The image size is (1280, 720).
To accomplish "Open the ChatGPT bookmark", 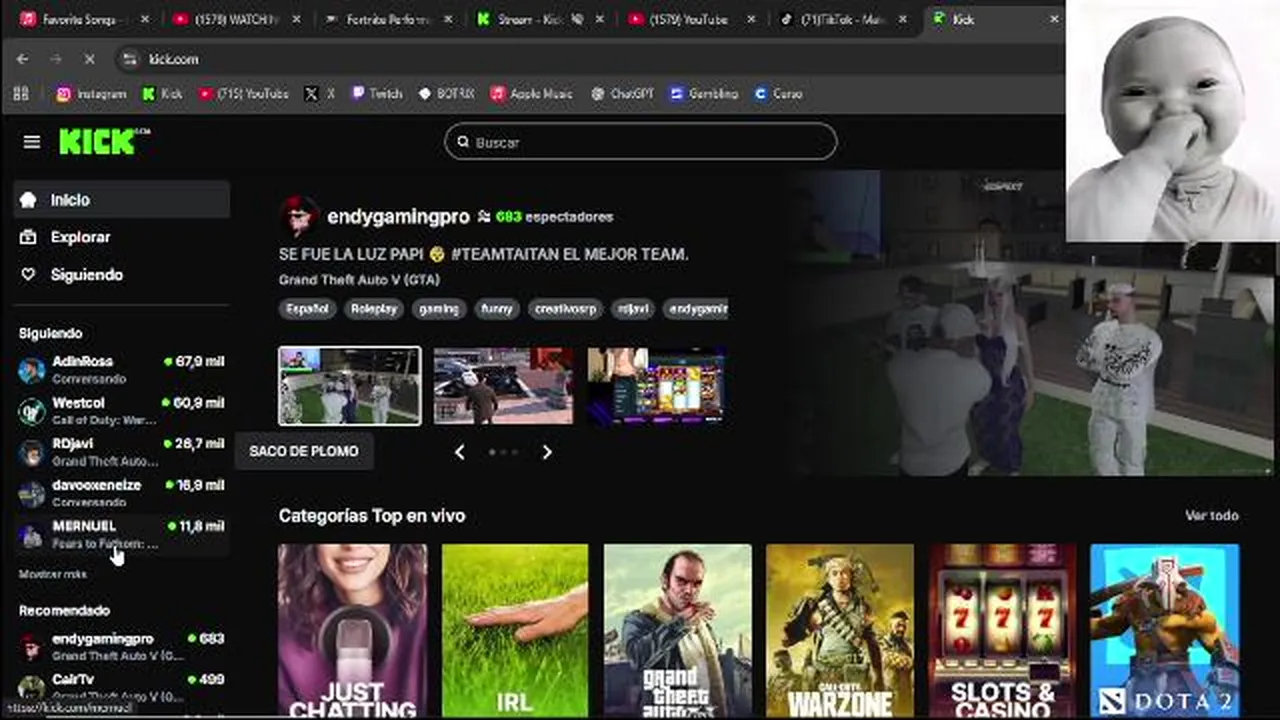I will point(622,93).
